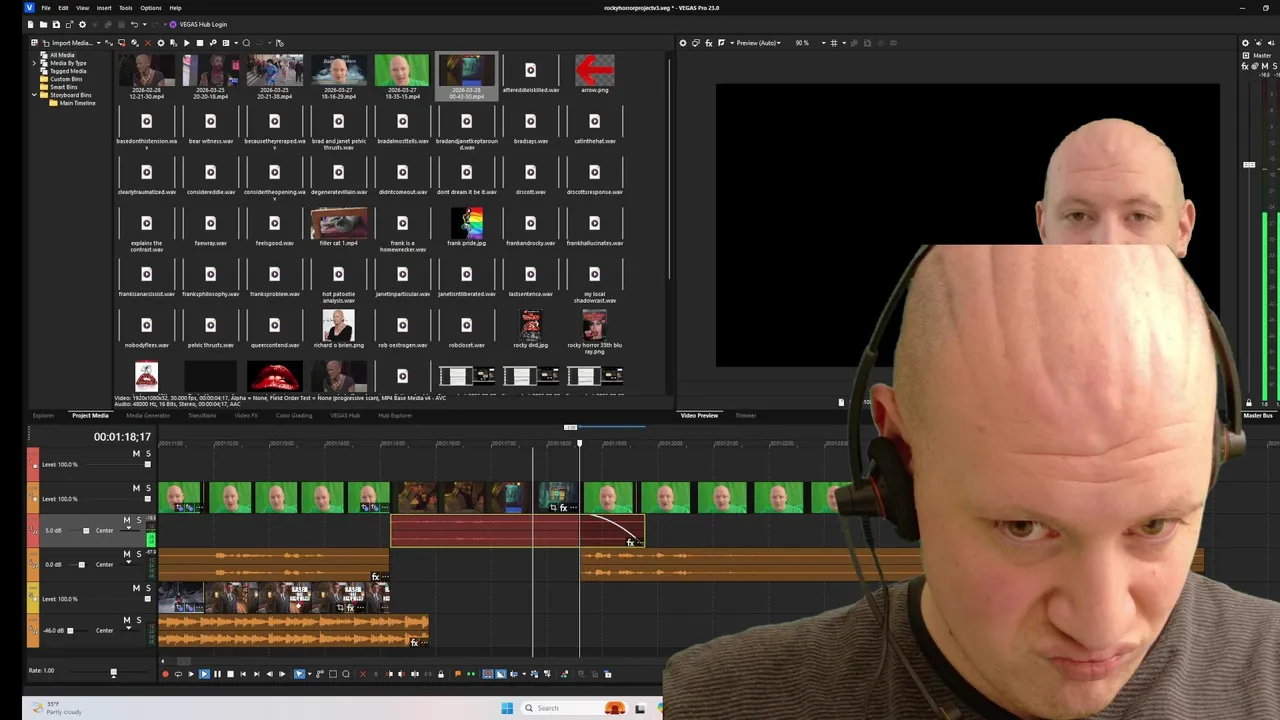
Task: Select the Smart Bins folder
Action: coord(64,87)
